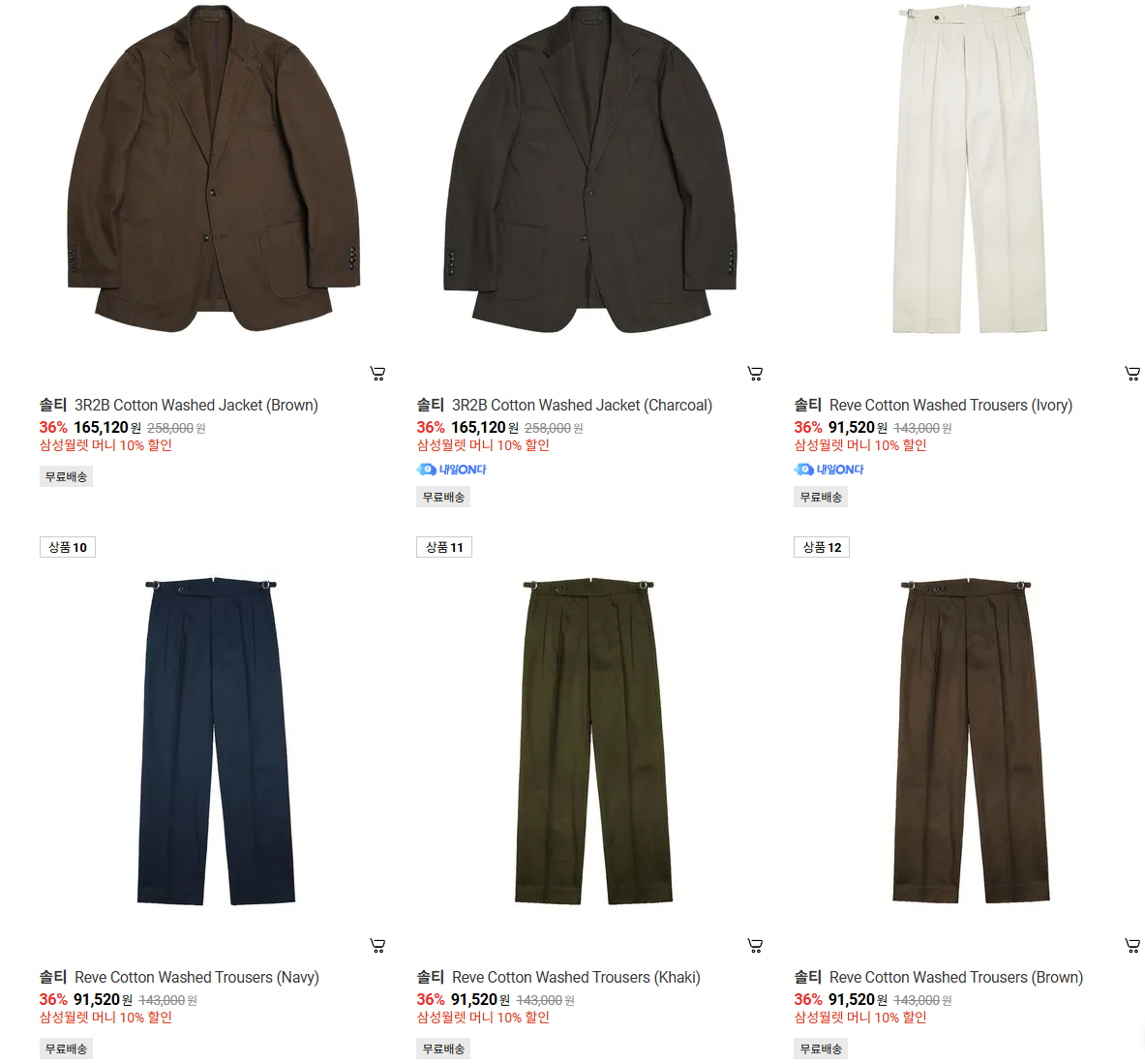Click 내일ON다 delivery badge under Ivory trousers
1145x1064 pixels.
829,470
